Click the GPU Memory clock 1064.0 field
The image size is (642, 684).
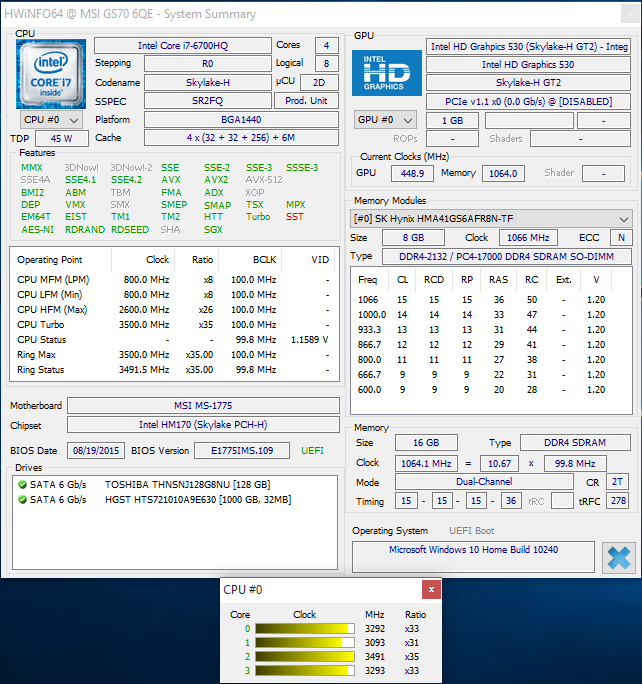(x=503, y=173)
